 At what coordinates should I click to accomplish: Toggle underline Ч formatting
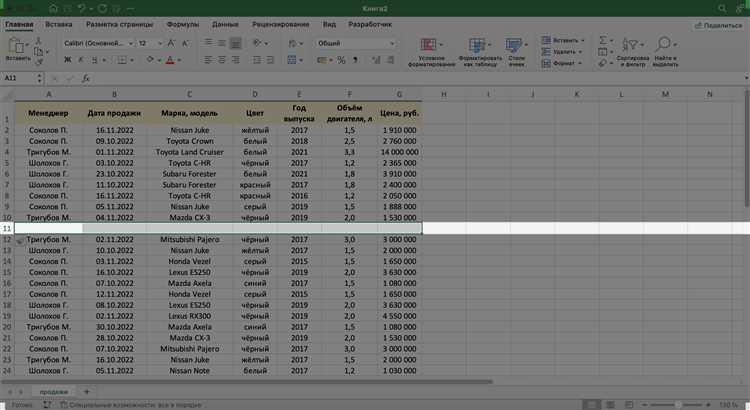(x=94, y=60)
